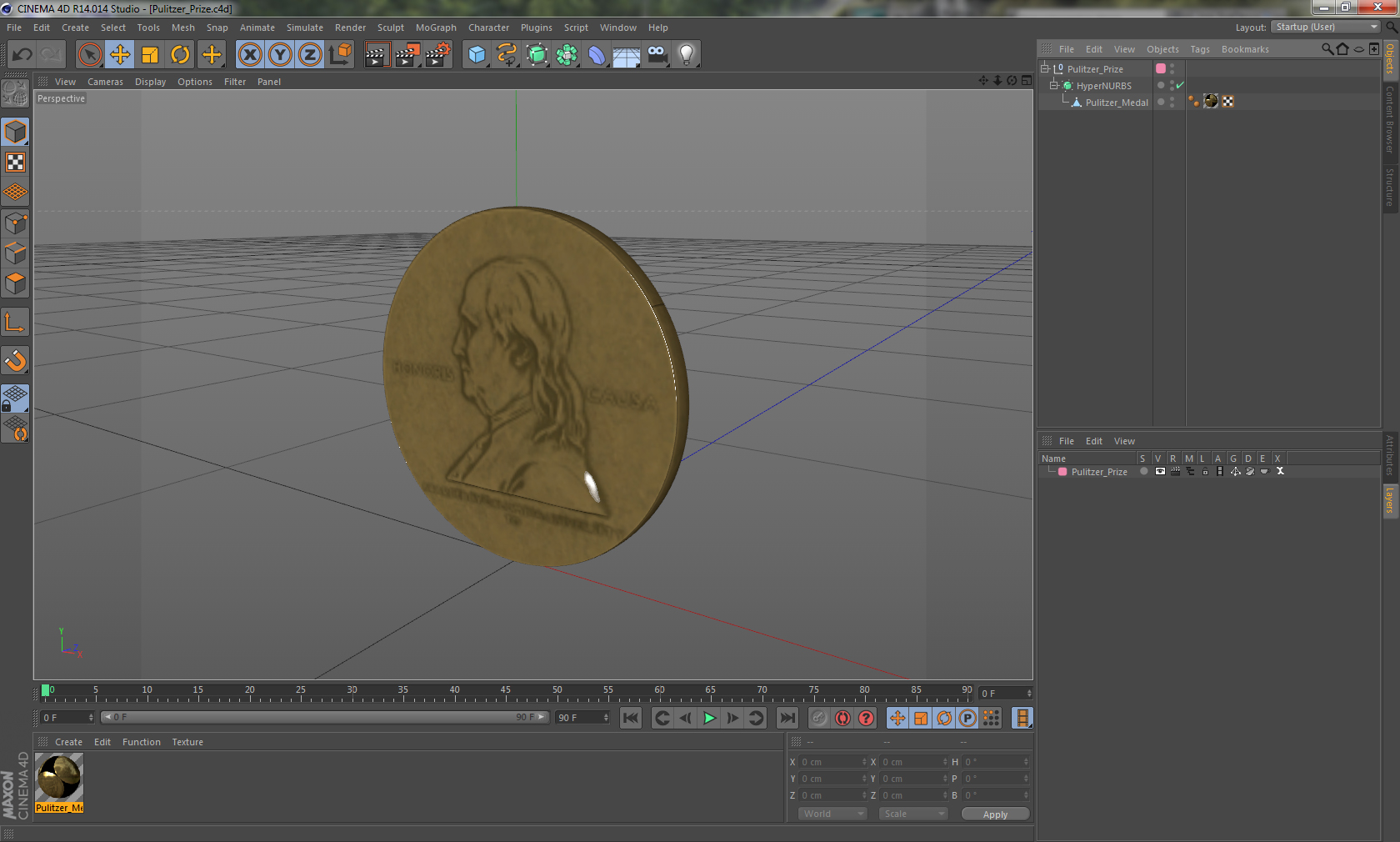The image size is (1400, 842).
Task: Open the Layout dropdown Startup (User)
Action: (x=1326, y=27)
